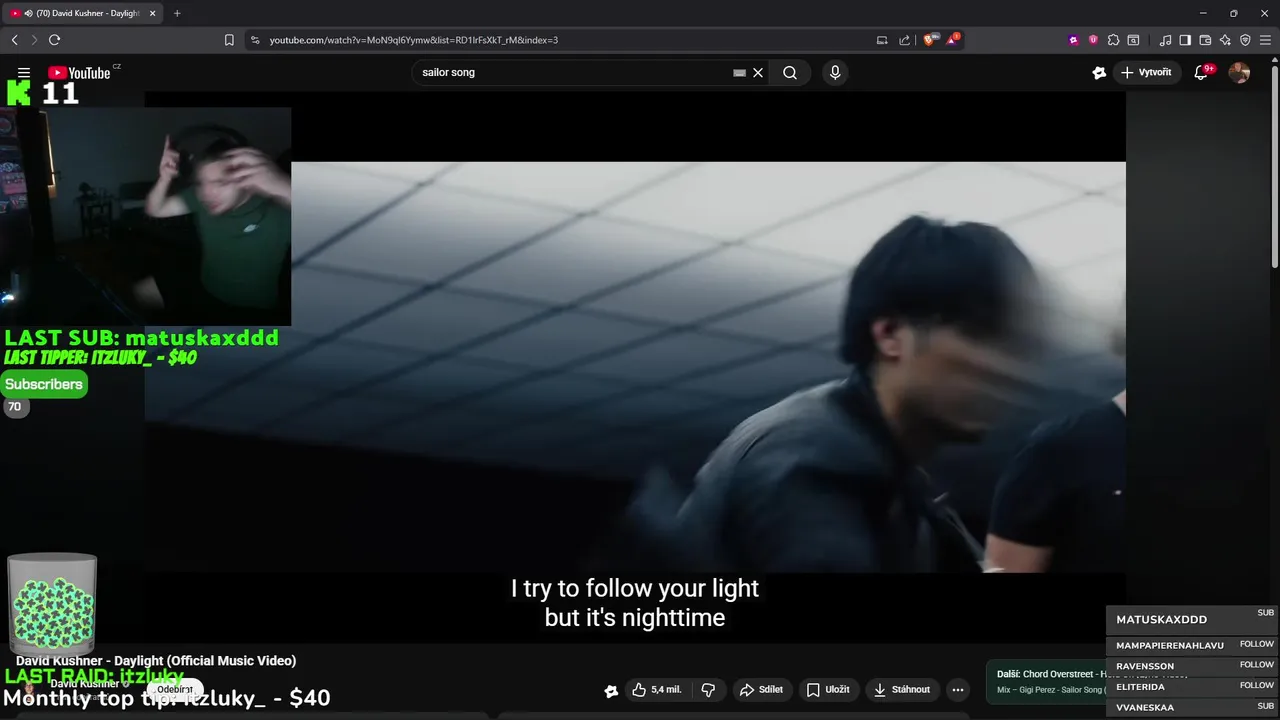Click 'LAST SUB: matuskaxddd' overlay text

(141, 338)
